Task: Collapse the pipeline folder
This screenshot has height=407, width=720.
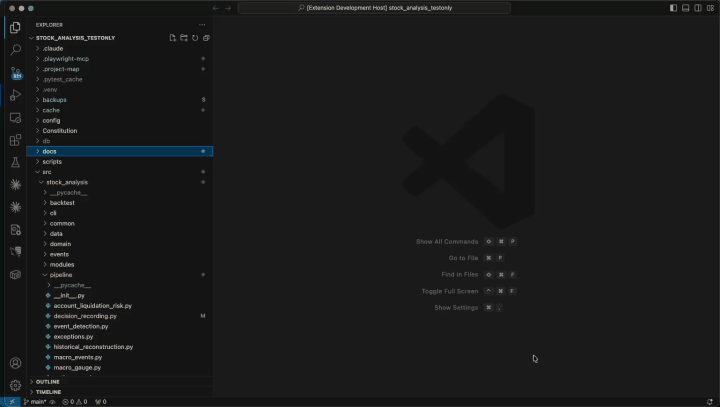Action: pyautogui.click(x=119, y=275)
